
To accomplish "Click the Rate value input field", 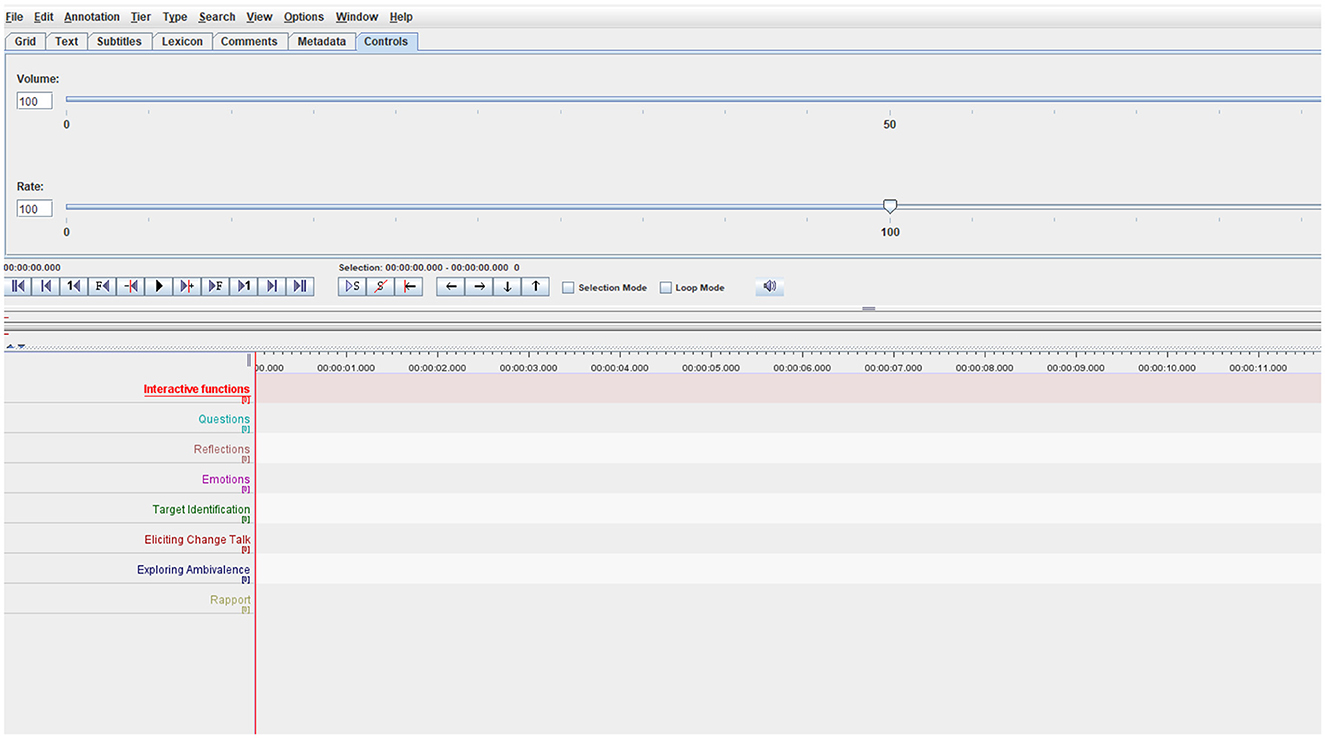I will click(x=34, y=209).
